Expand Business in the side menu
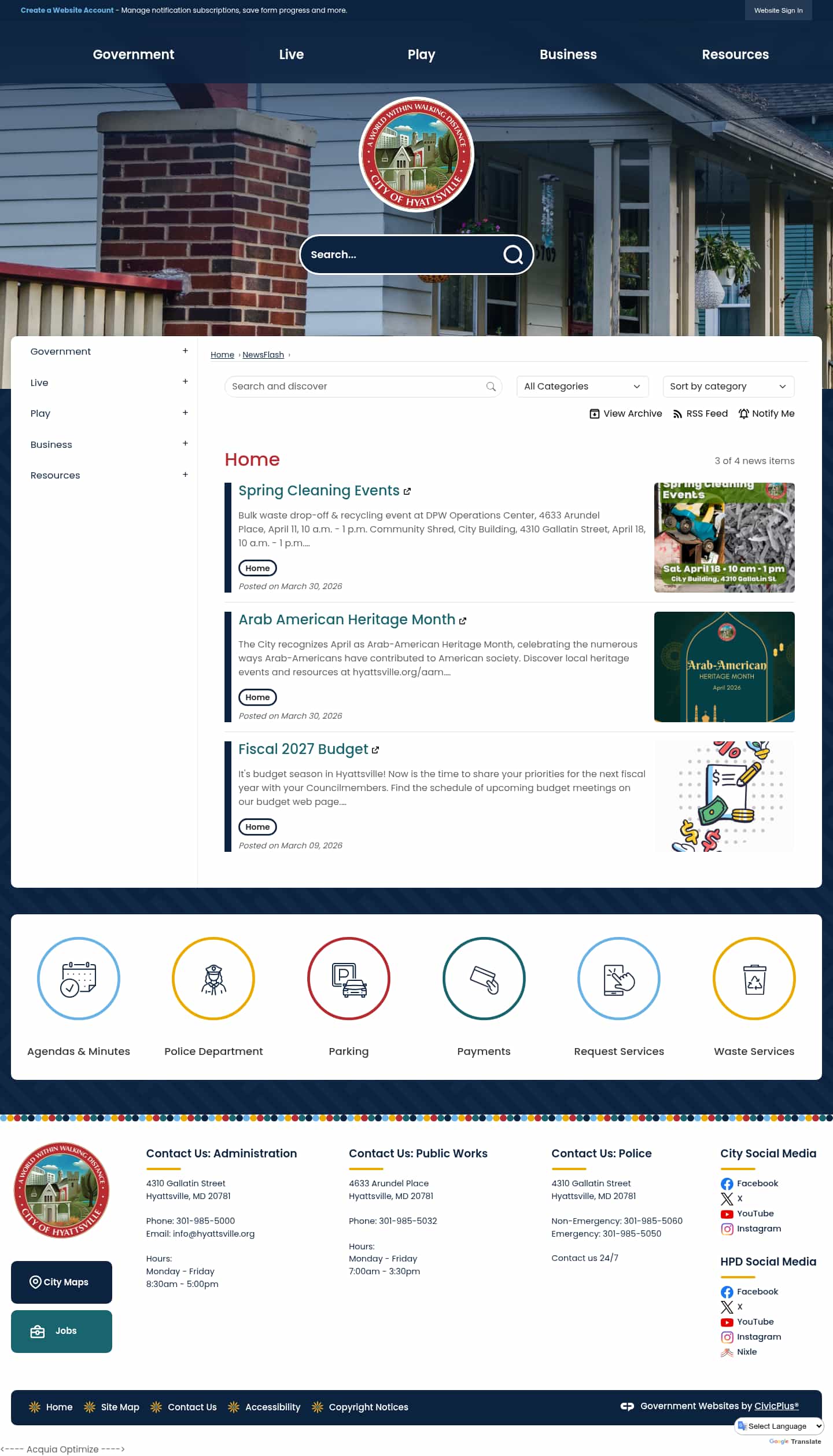This screenshot has height=1456, width=833. [185, 443]
